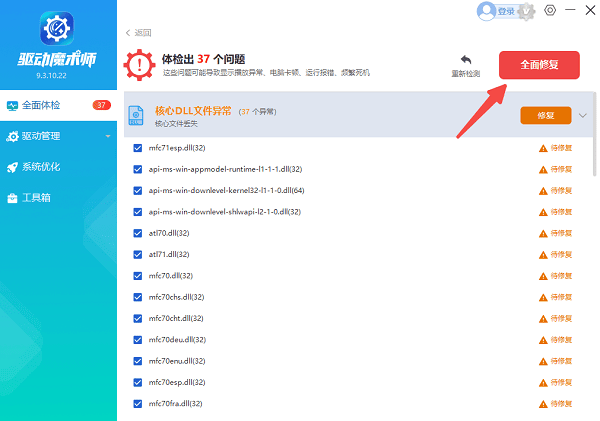Collapse the 核心DLL文件异常 section chevron

click(x=583, y=116)
